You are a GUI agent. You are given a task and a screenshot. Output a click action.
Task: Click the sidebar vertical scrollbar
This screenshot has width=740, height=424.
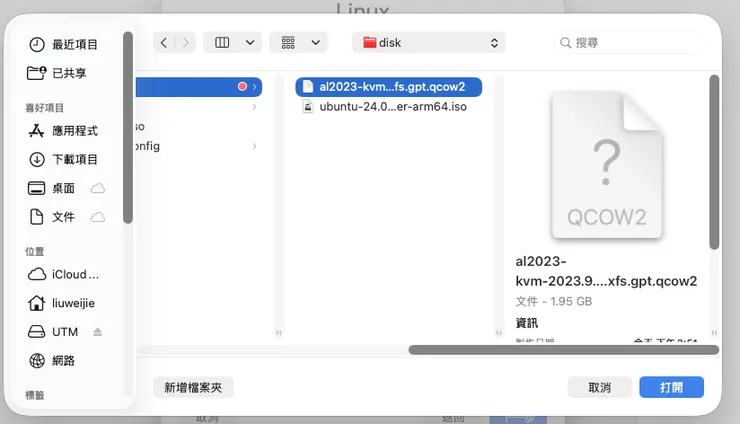[x=127, y=127]
